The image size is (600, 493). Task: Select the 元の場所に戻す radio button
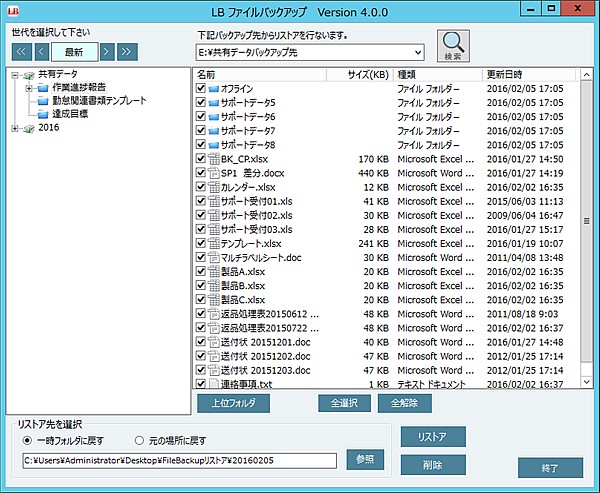click(138, 440)
